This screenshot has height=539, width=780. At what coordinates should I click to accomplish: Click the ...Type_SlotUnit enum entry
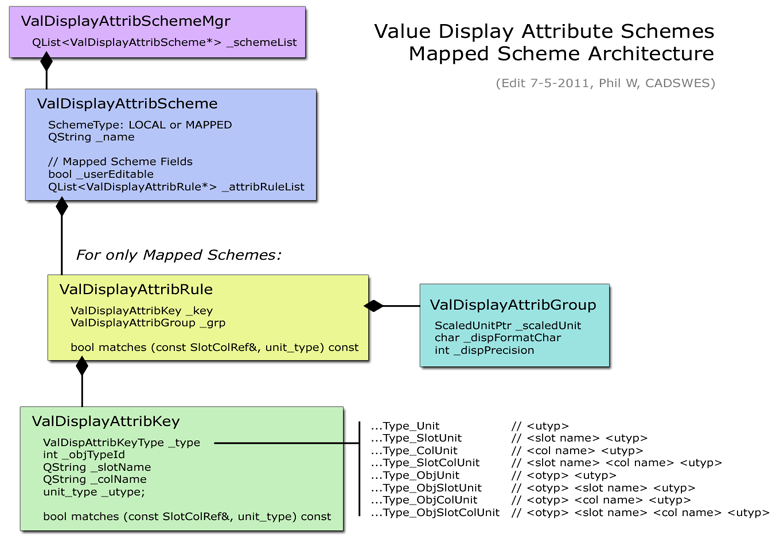[x=416, y=438]
